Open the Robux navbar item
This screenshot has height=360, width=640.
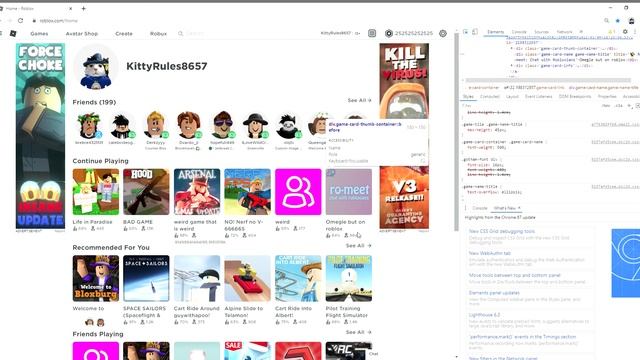tap(158, 33)
